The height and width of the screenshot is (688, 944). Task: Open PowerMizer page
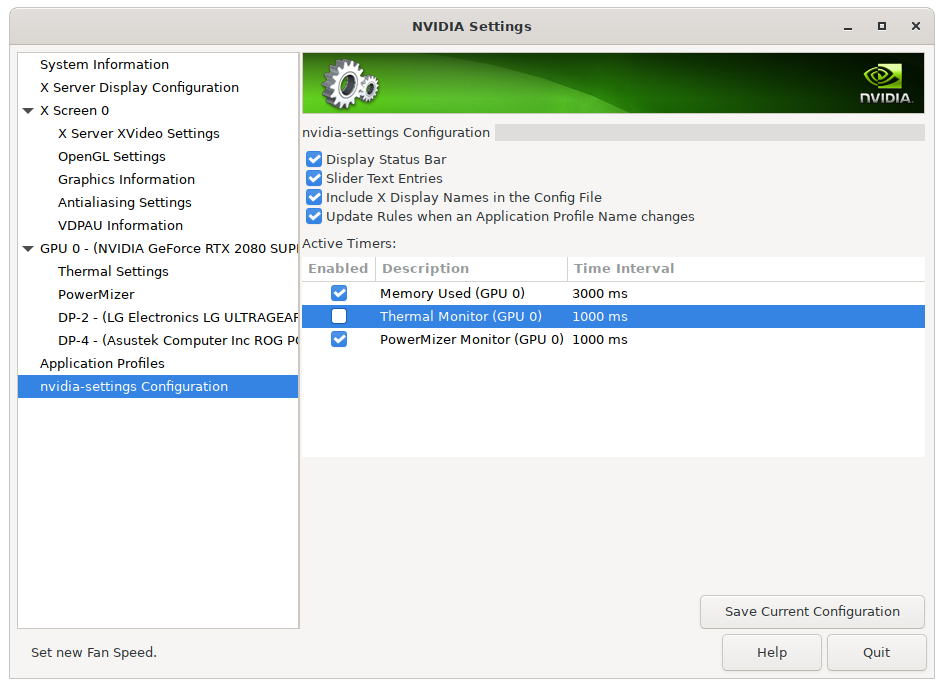[x=96, y=294]
